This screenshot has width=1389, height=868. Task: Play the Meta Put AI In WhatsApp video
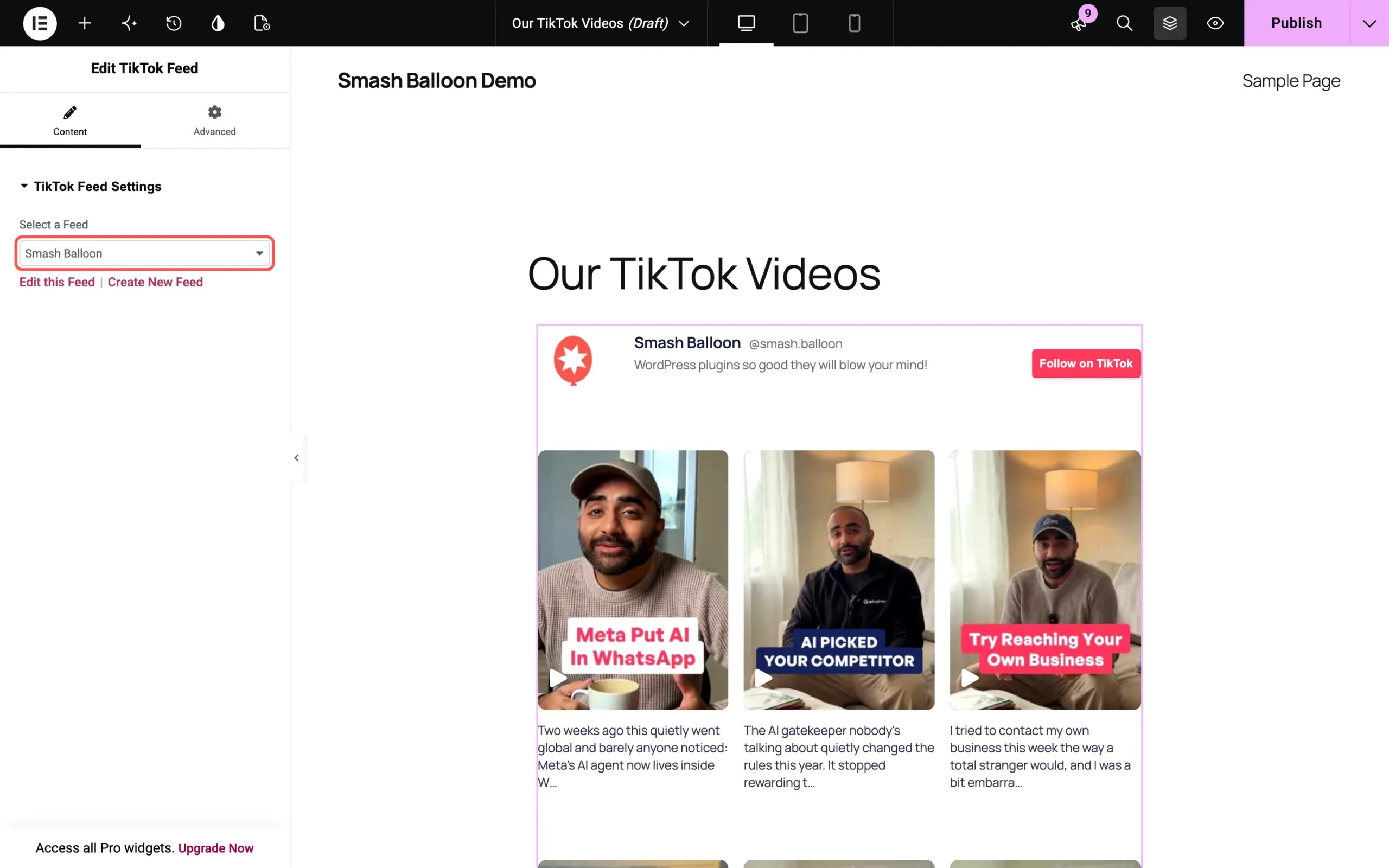tap(558, 678)
